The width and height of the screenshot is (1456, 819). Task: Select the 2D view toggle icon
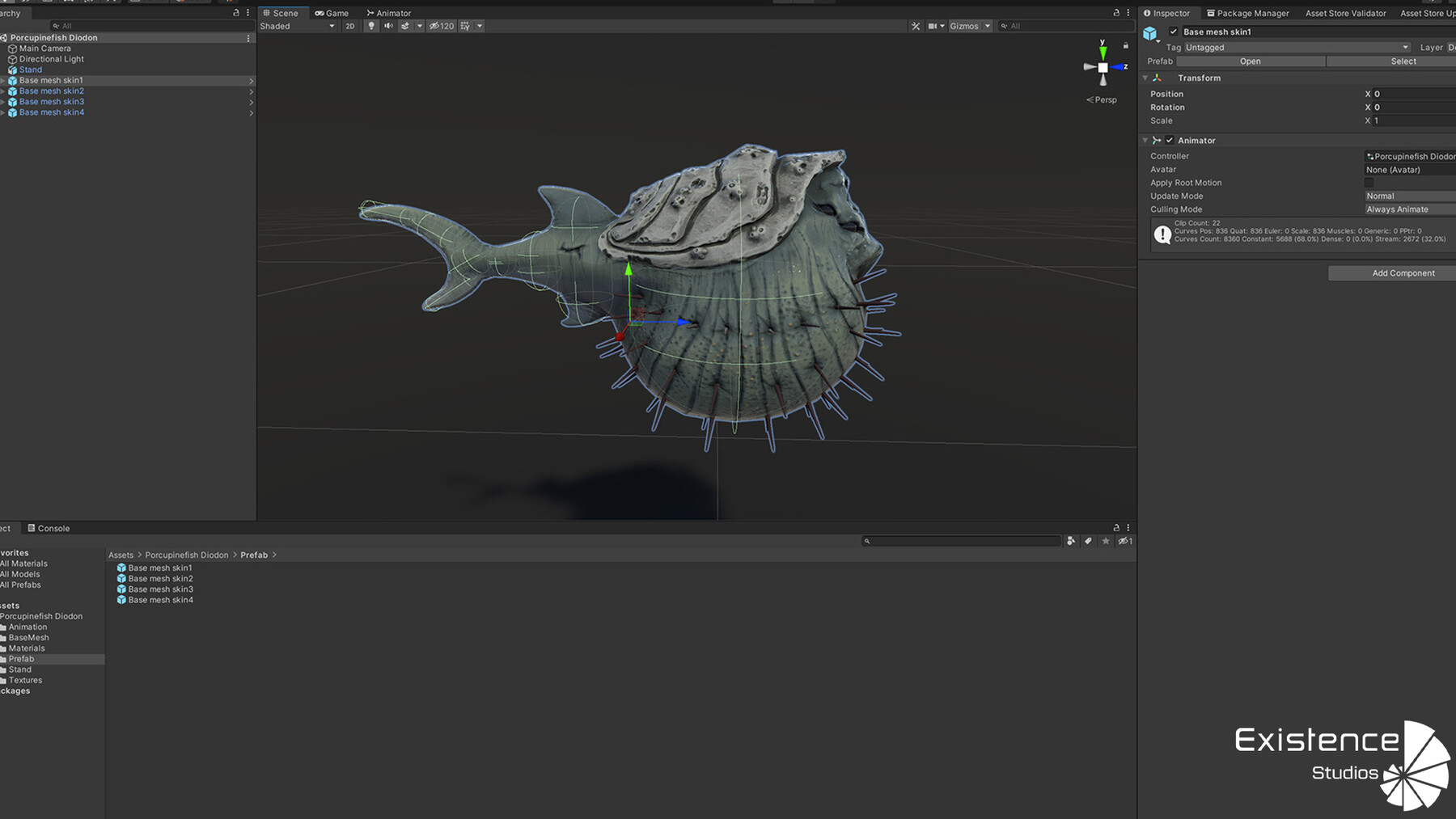349,26
